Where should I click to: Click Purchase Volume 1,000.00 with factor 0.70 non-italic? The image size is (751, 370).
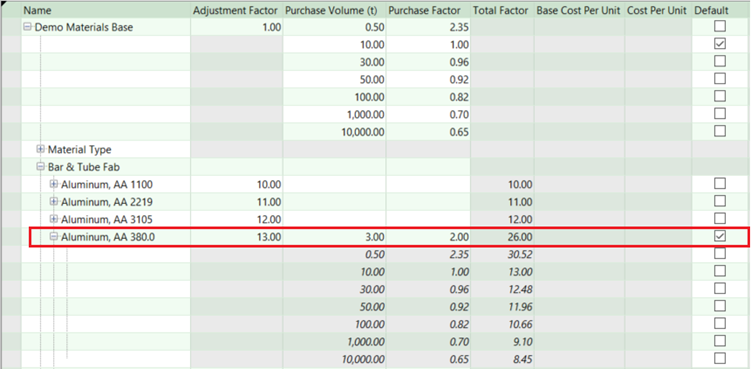pos(334,115)
